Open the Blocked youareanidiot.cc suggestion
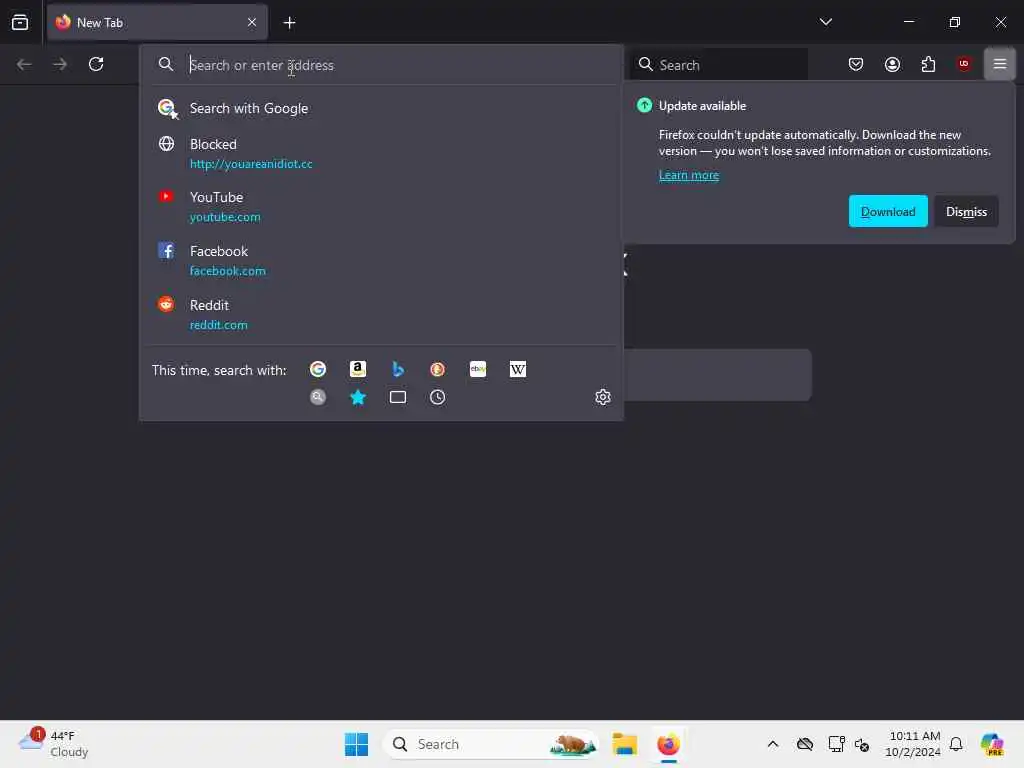Screen dimensions: 1024x768 [381, 153]
